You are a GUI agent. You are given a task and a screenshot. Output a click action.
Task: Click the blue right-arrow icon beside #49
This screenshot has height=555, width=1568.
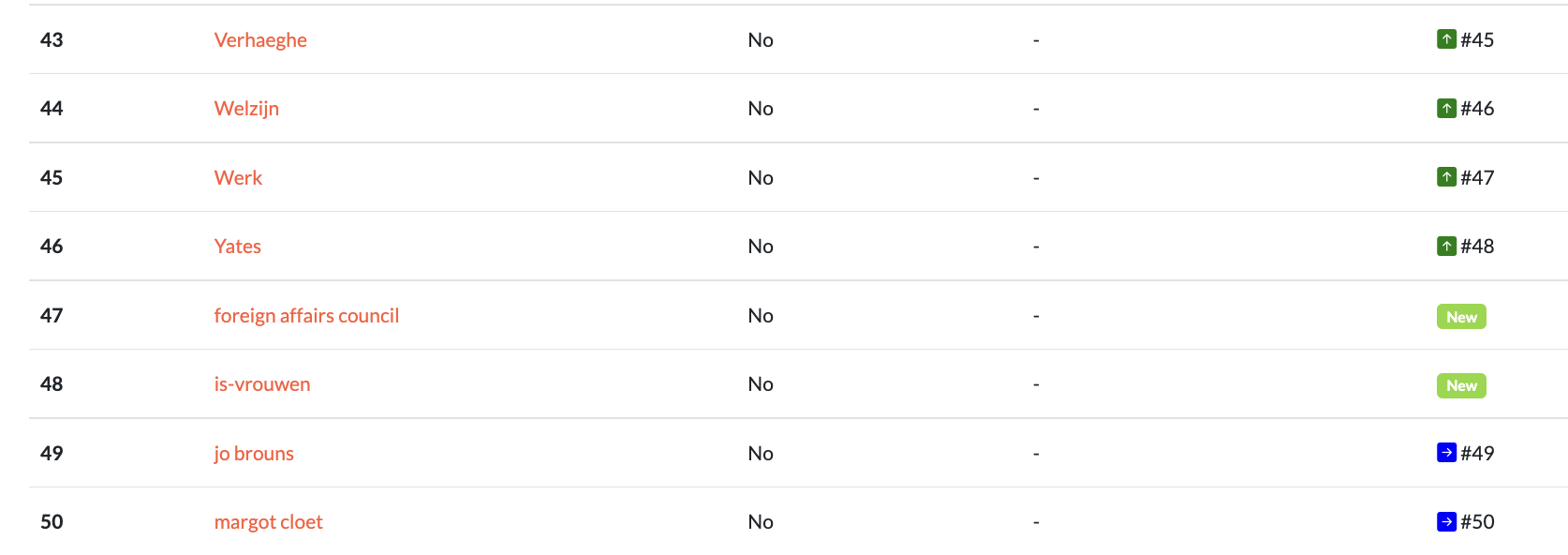pos(1446,453)
